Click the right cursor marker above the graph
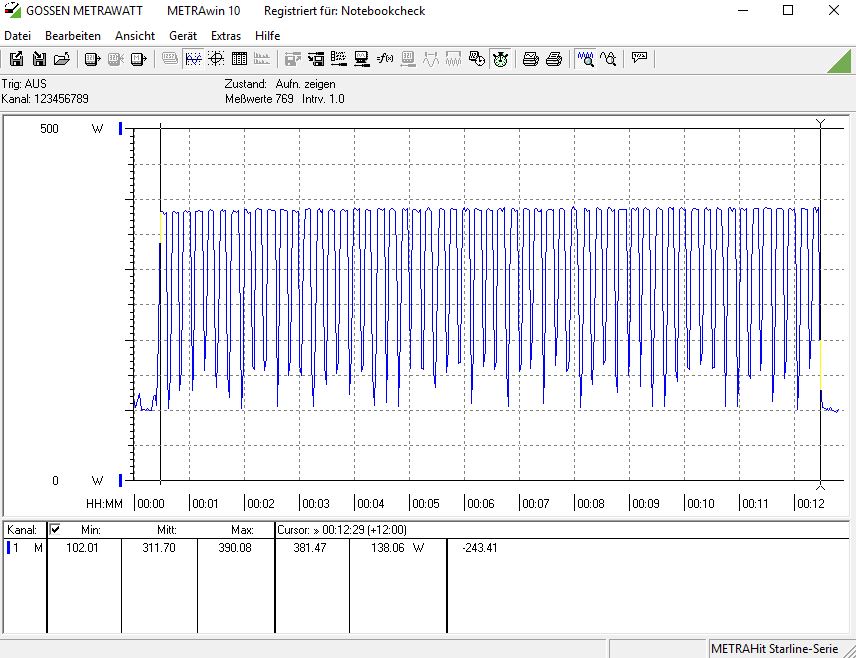Image resolution: width=856 pixels, height=658 pixels. (x=820, y=123)
